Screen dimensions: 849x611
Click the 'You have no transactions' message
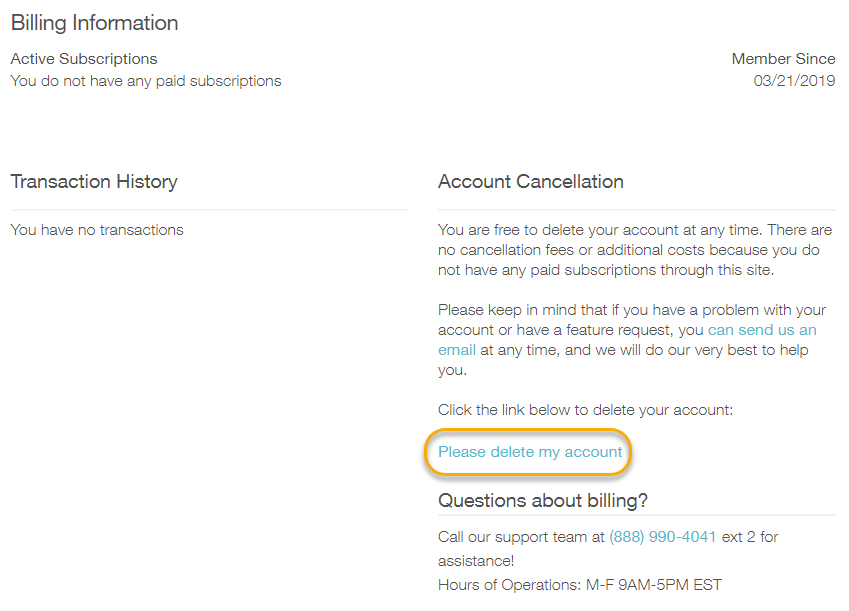click(97, 230)
